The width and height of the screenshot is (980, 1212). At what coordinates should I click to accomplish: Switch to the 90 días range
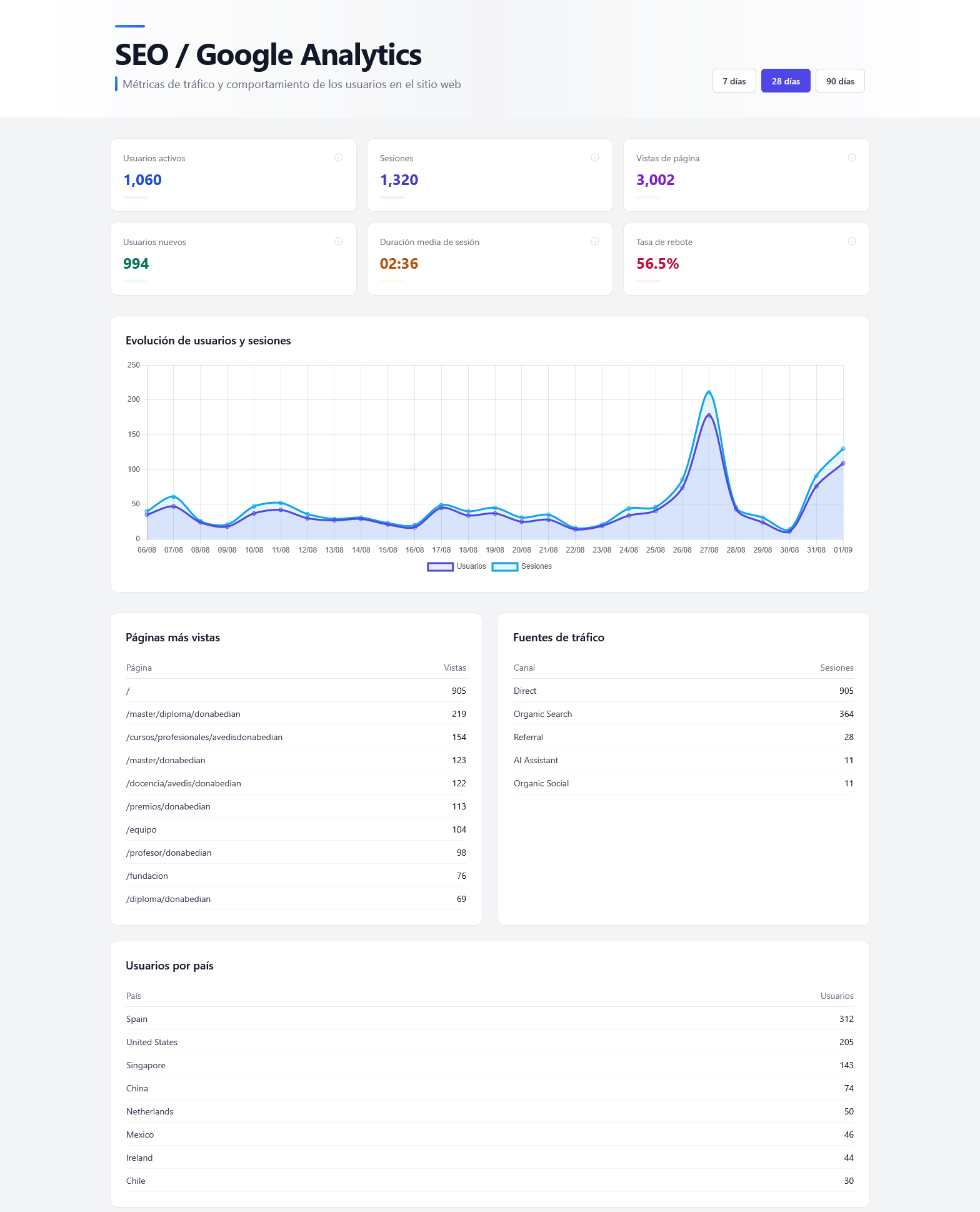point(840,81)
